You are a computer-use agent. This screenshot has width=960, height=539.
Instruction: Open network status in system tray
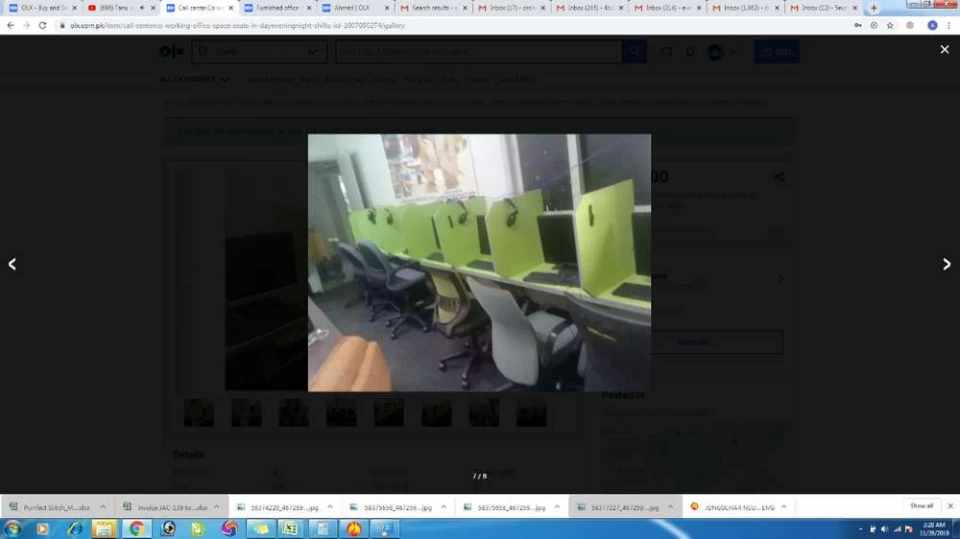click(x=897, y=529)
